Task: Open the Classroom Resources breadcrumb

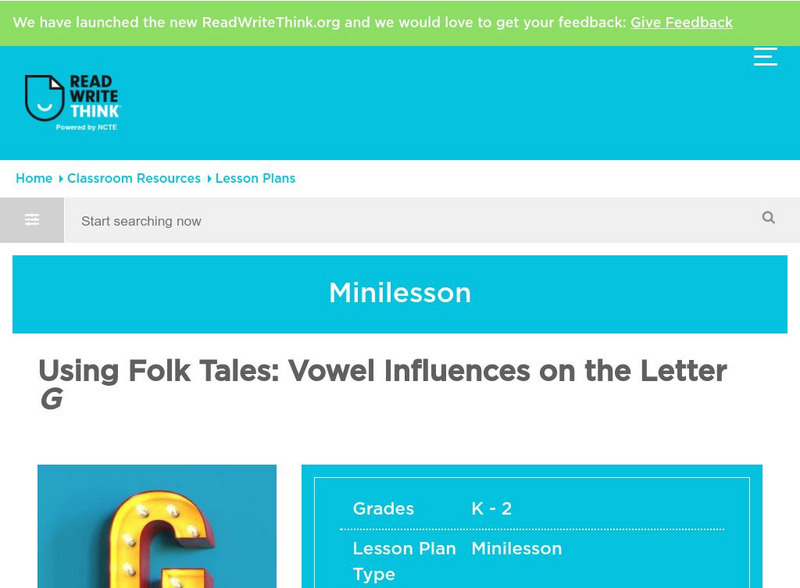Action: click(x=134, y=178)
